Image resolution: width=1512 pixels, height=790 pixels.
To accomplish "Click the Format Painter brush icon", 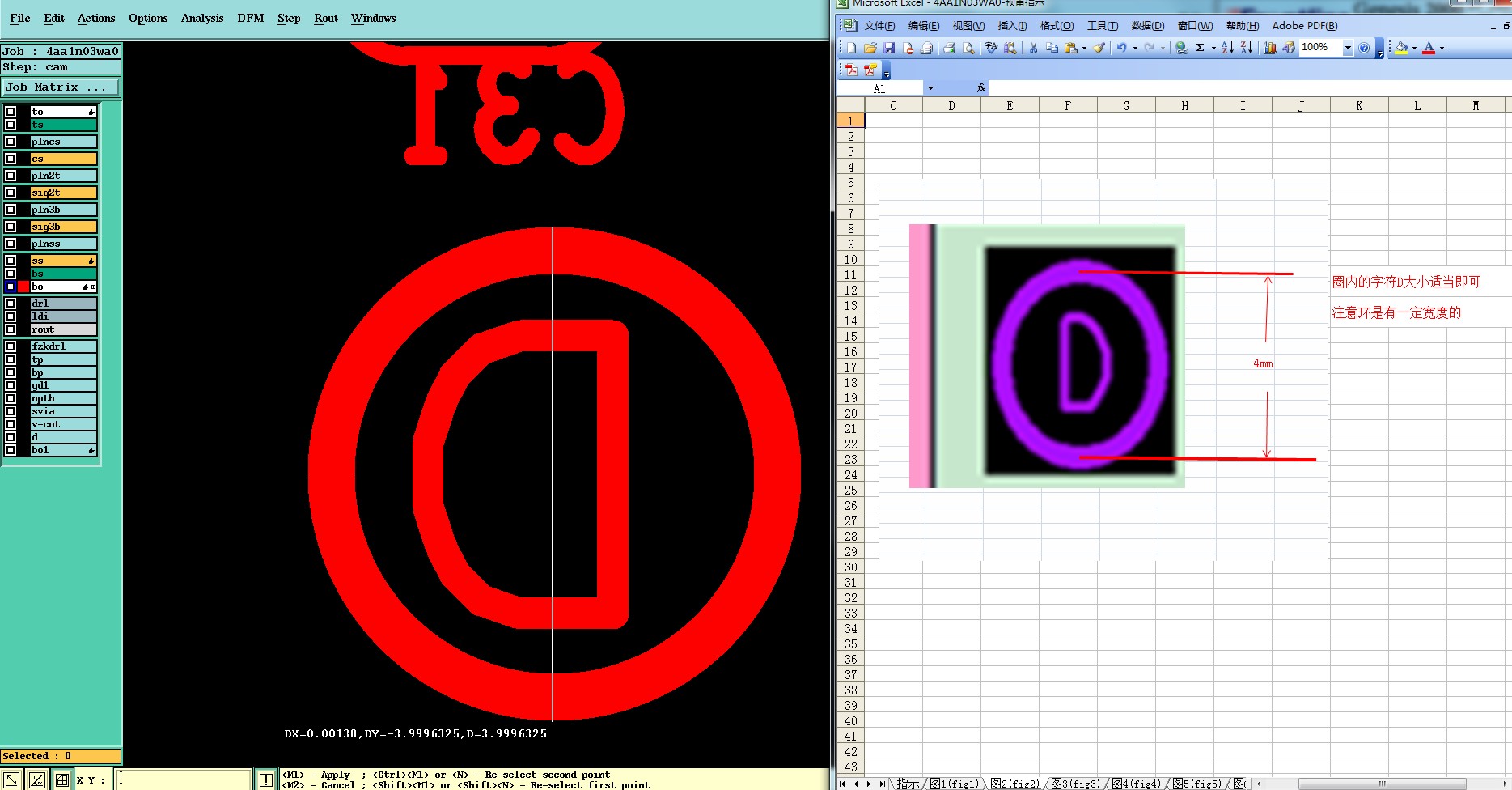I will pyautogui.click(x=1099, y=48).
